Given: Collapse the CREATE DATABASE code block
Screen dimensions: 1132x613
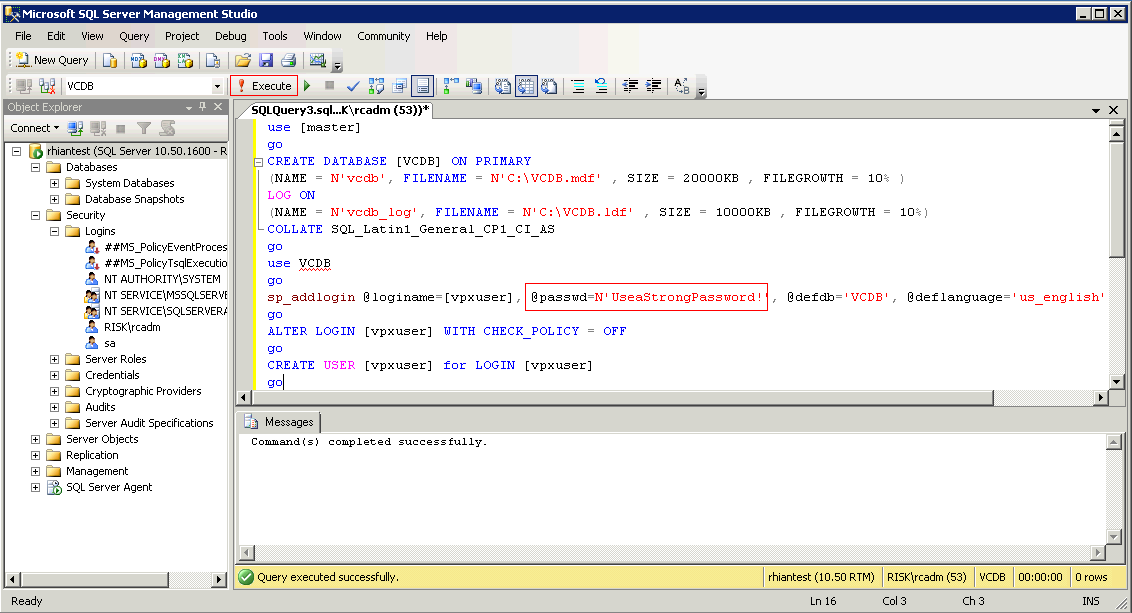Looking at the screenshot, I should tap(258, 162).
